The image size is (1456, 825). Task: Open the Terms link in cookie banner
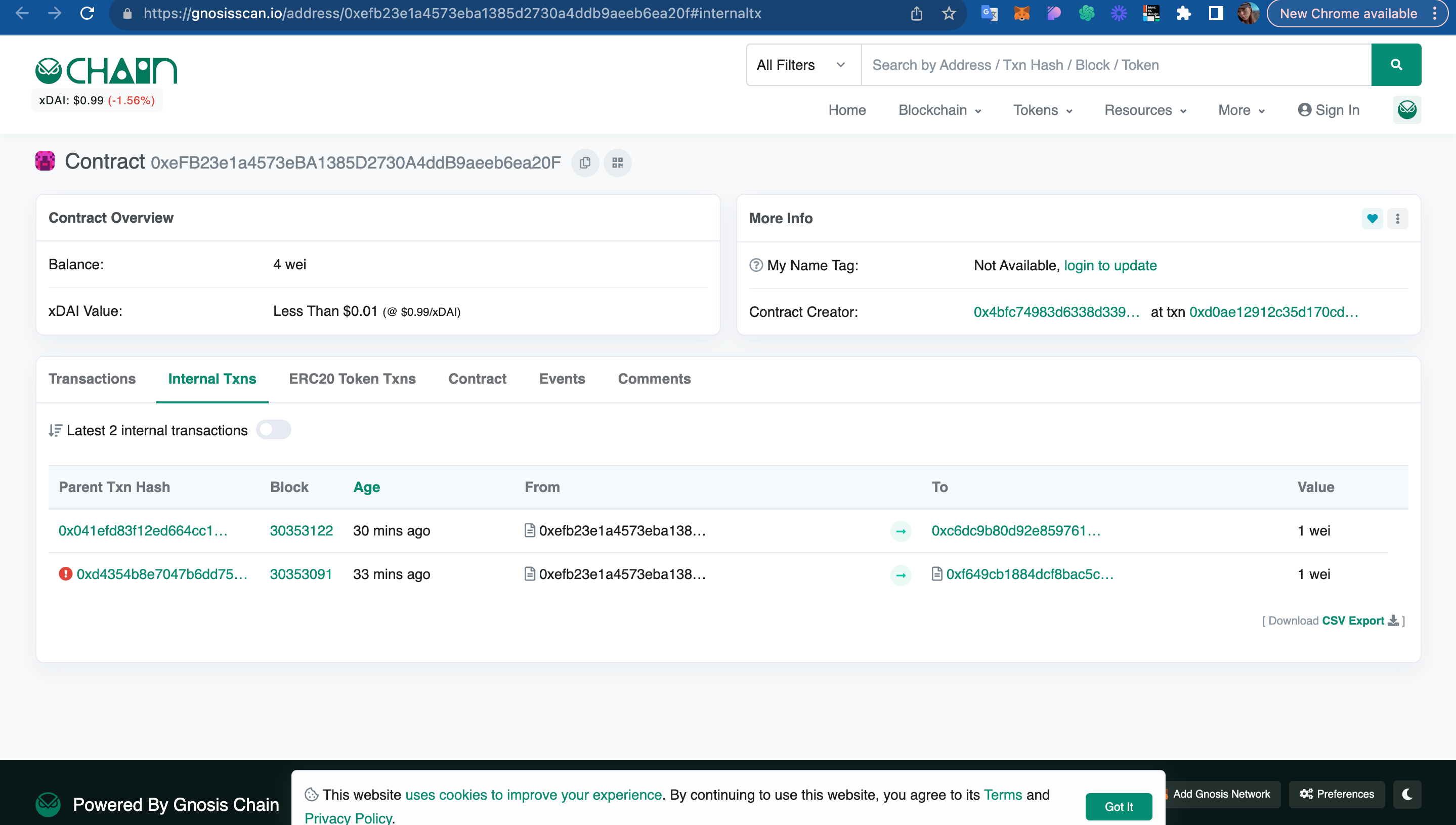click(1002, 795)
